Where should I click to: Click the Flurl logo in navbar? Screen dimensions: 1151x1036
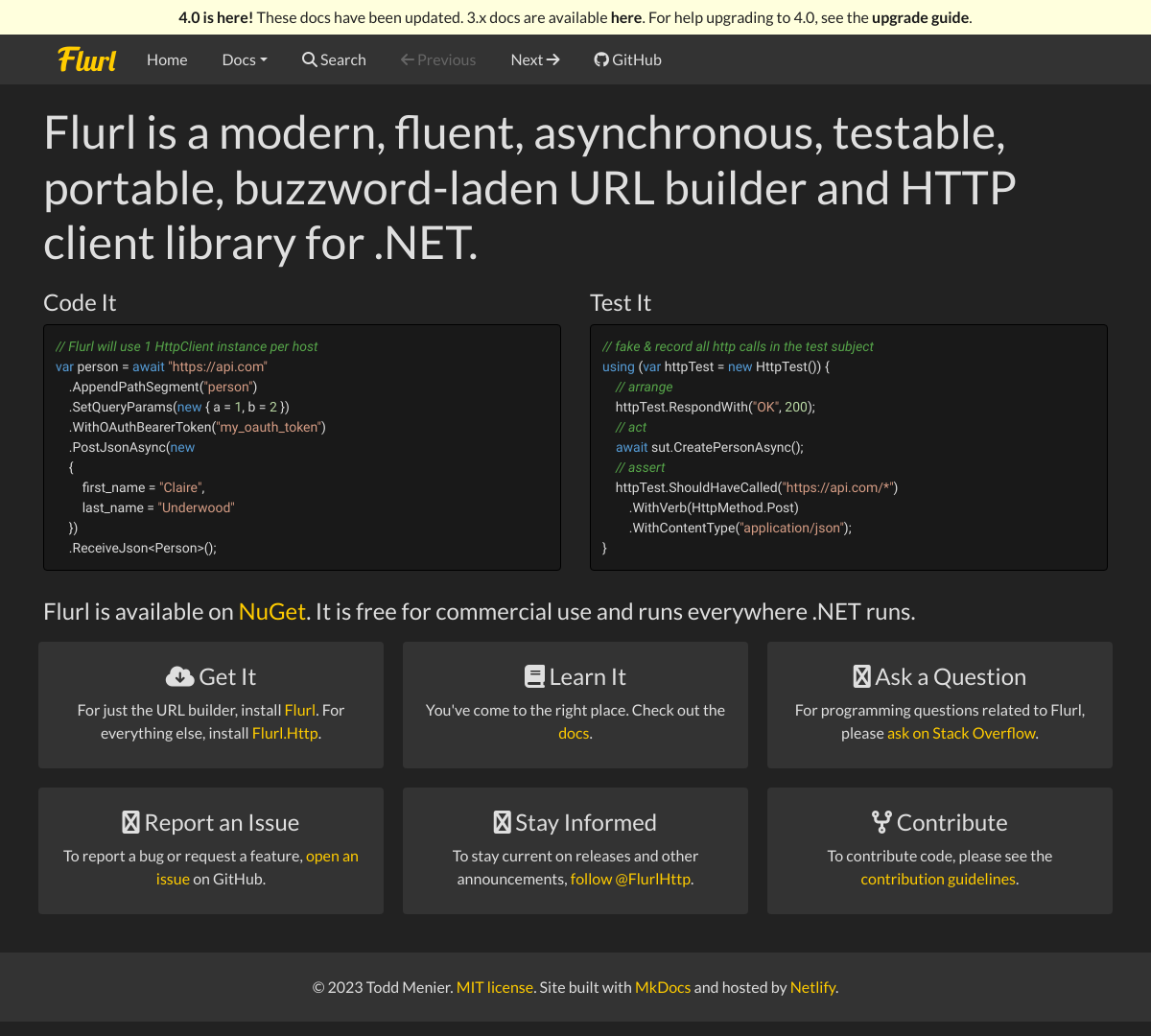[87, 59]
